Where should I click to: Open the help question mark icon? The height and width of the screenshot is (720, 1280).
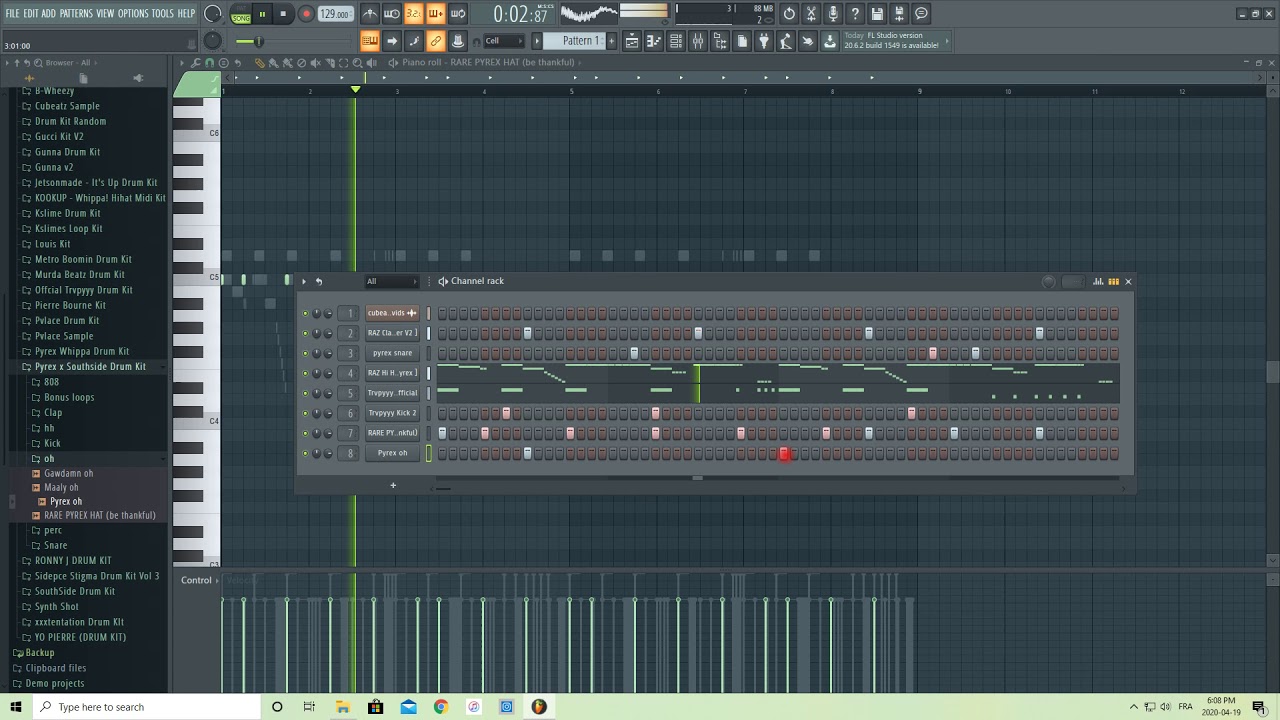[x=855, y=14]
